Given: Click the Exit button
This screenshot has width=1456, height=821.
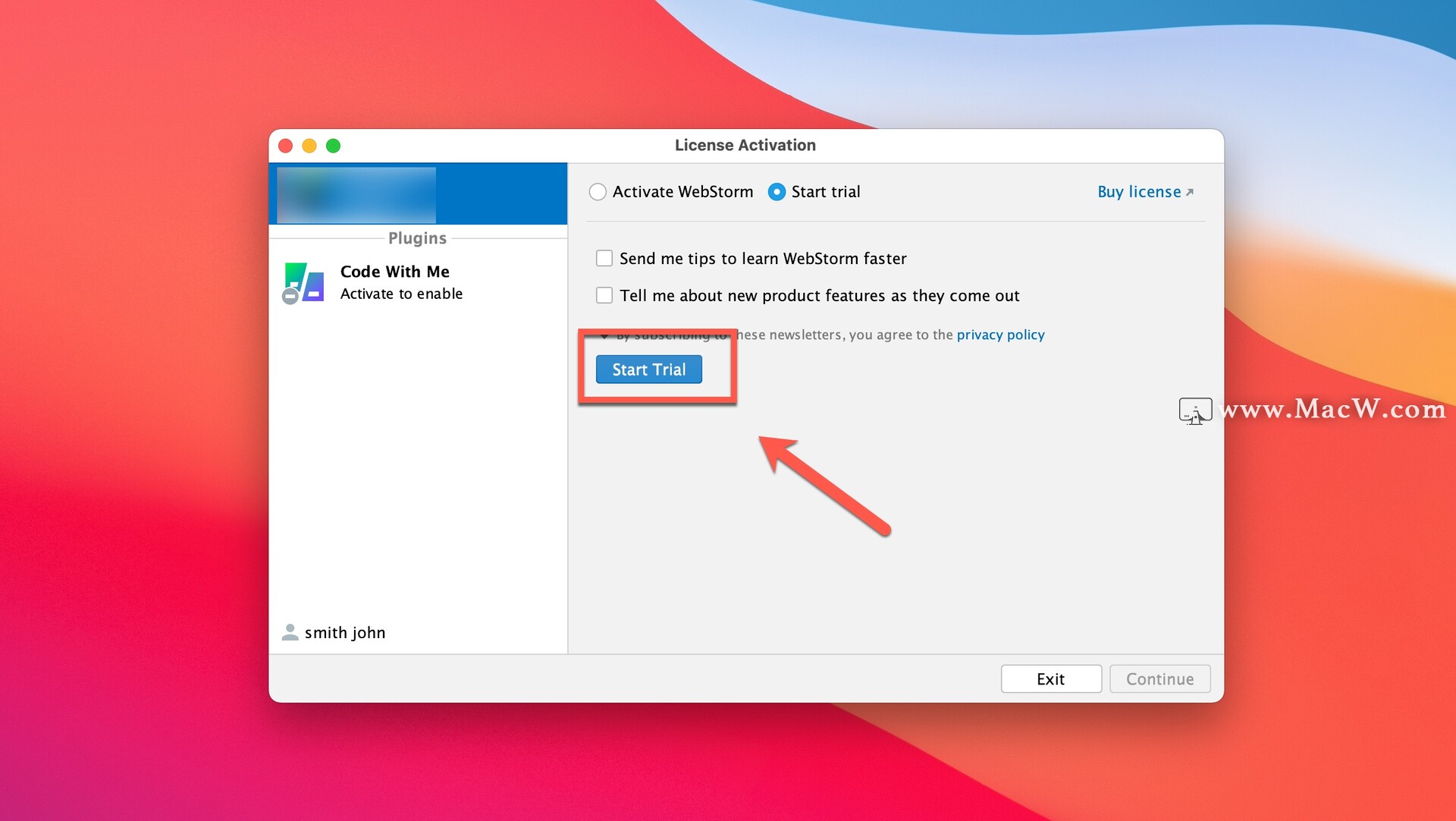Looking at the screenshot, I should coord(1051,679).
